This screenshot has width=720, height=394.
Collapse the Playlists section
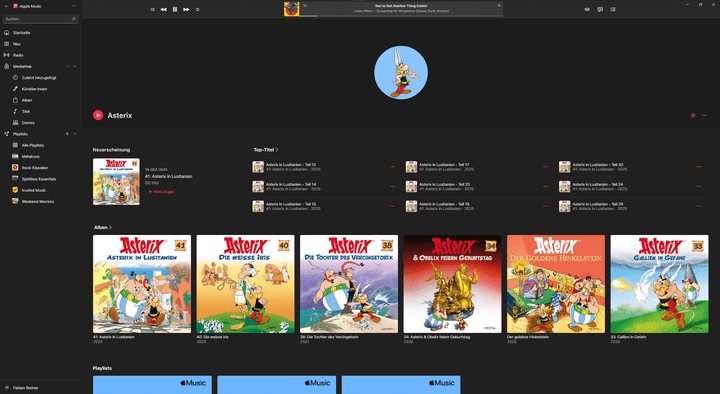click(75, 134)
